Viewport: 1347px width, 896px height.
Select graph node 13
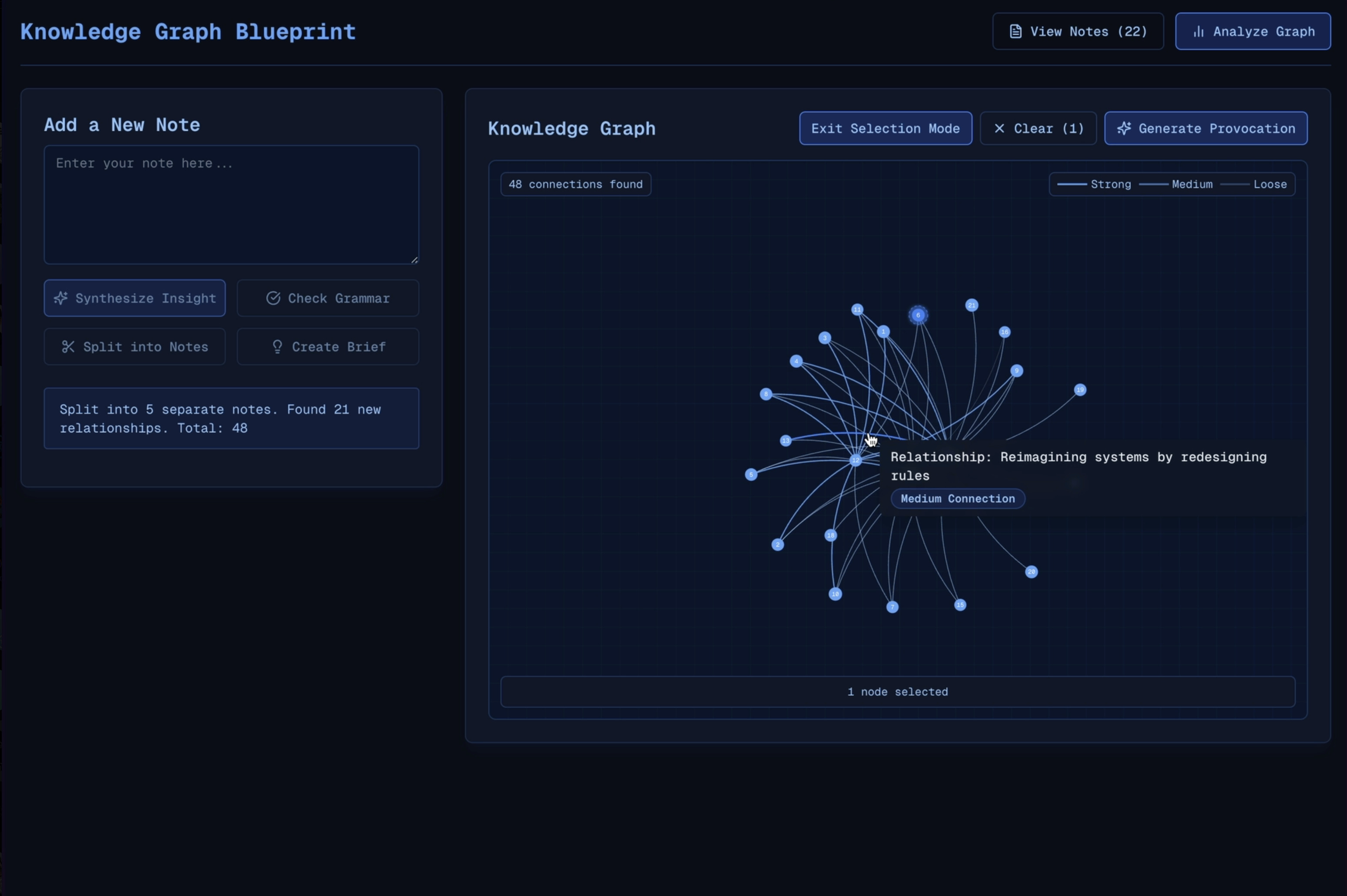tap(786, 441)
